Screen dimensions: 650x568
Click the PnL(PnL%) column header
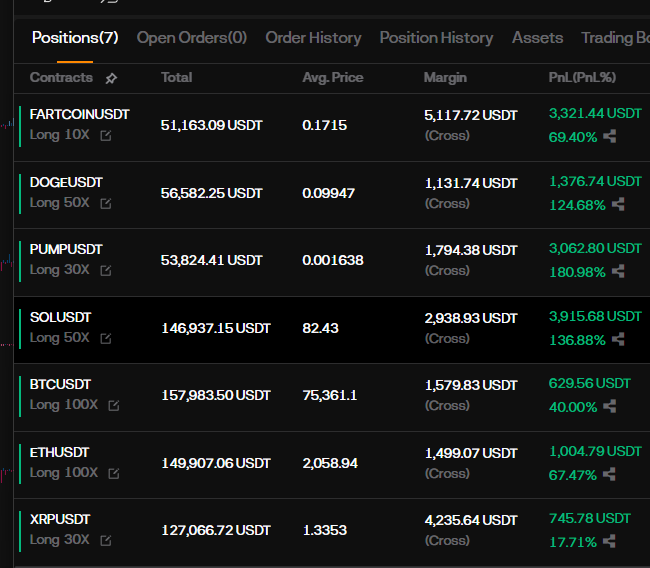(x=582, y=78)
